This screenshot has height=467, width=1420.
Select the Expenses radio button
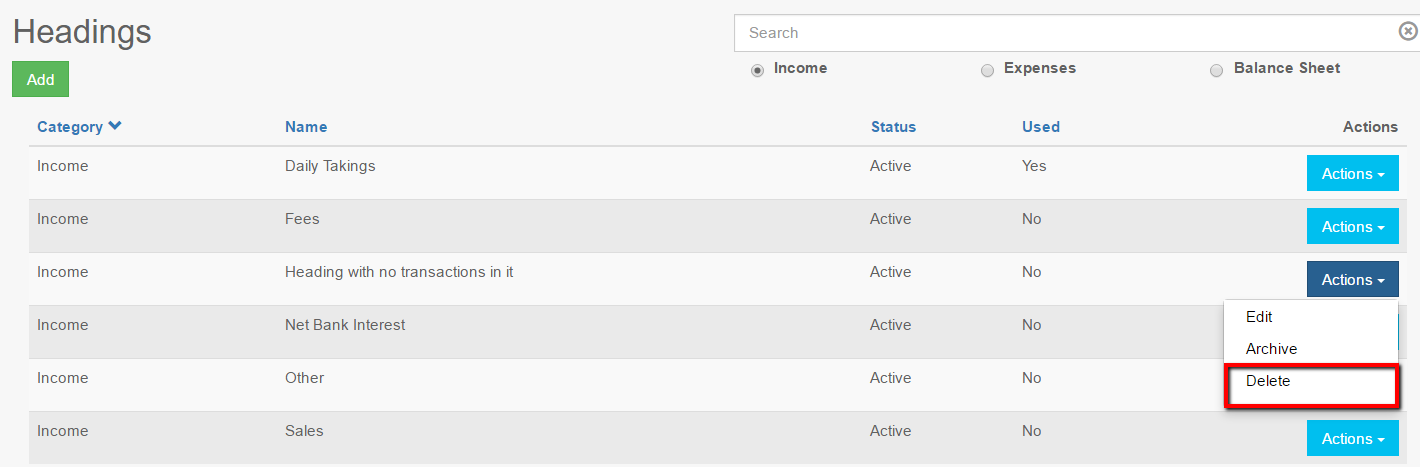pyautogui.click(x=987, y=70)
